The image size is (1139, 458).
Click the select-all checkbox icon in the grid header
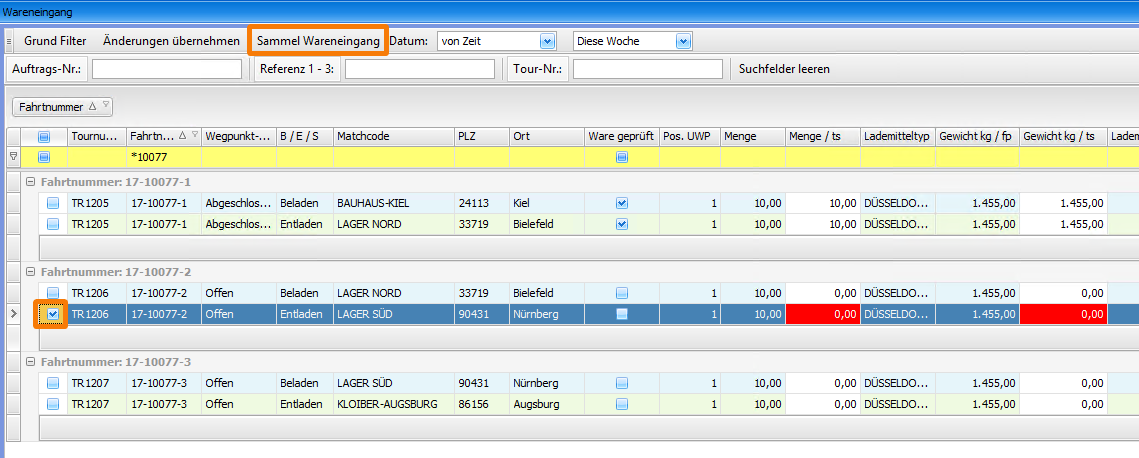(x=44, y=136)
